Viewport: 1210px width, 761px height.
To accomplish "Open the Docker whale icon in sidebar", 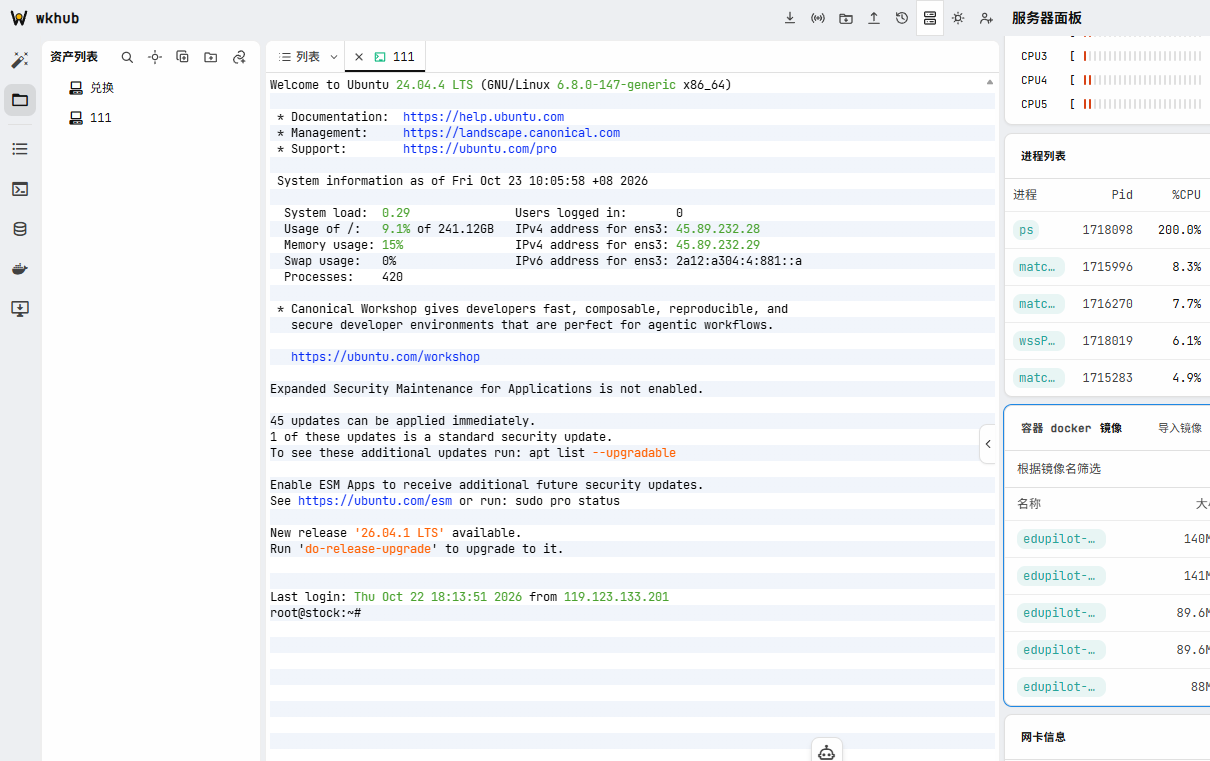I will coord(20,269).
